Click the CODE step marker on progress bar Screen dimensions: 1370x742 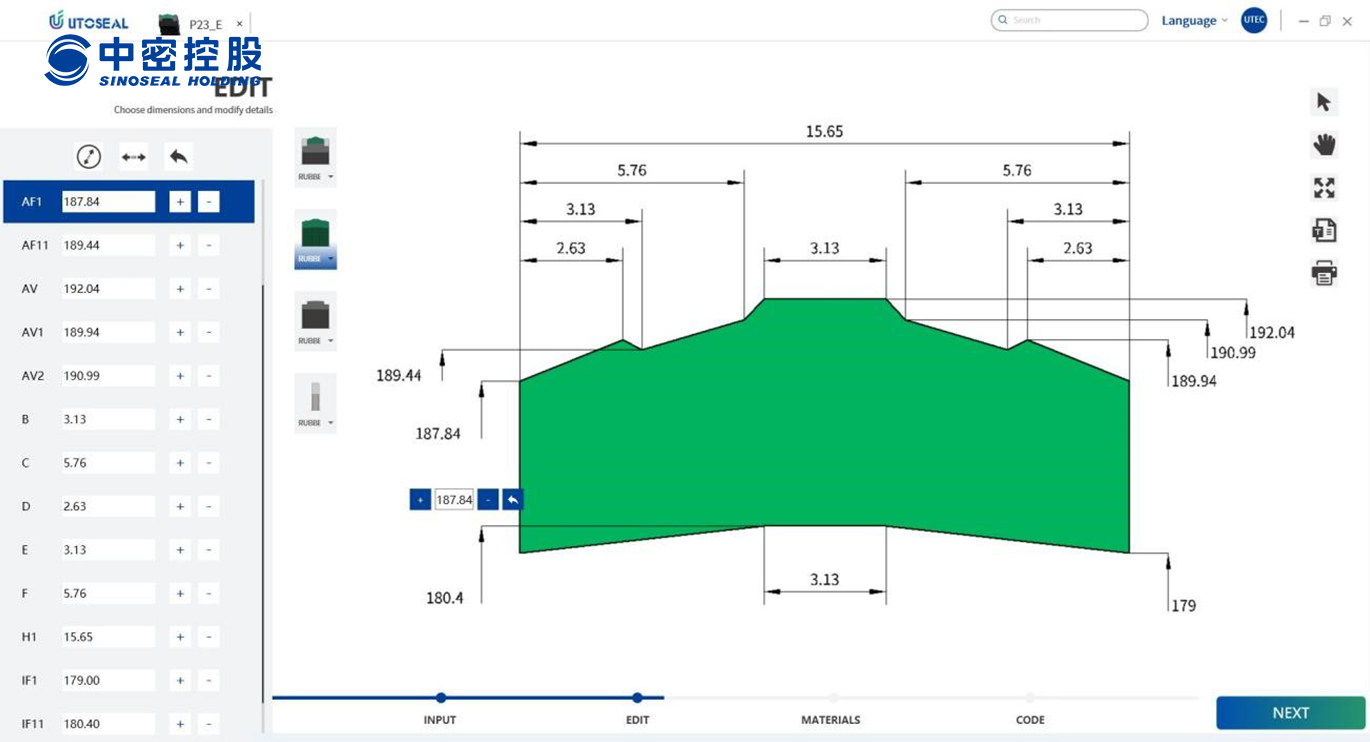coord(1030,699)
